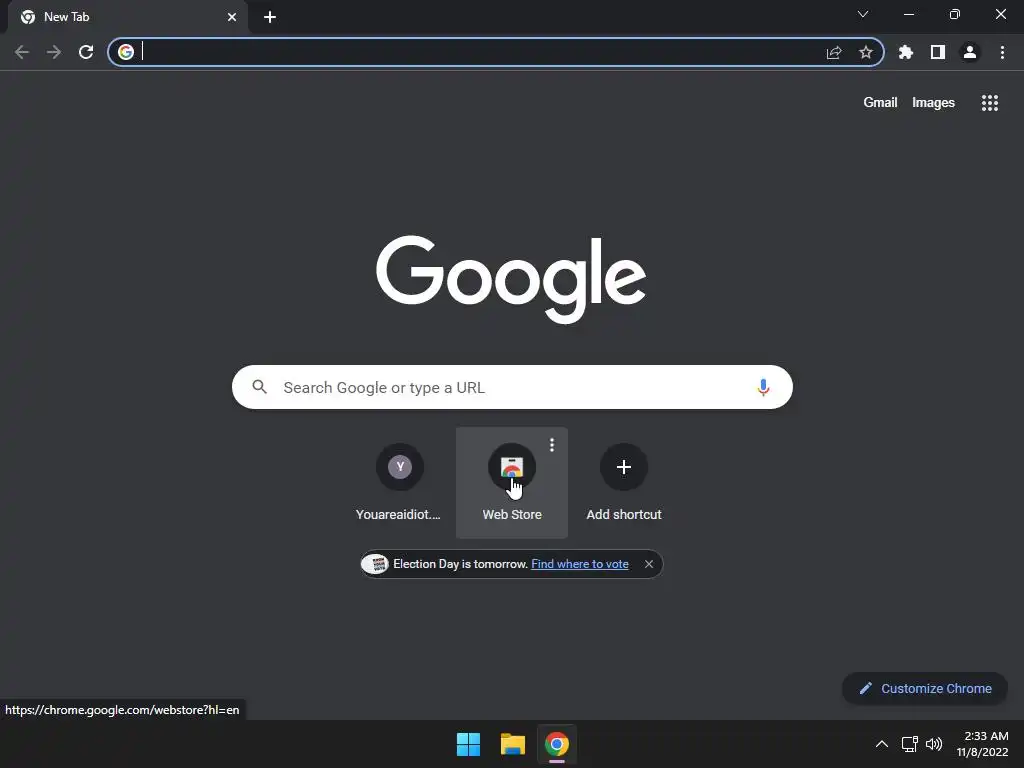Click the Google logo
Screen dimensions: 1024x768
point(511,280)
